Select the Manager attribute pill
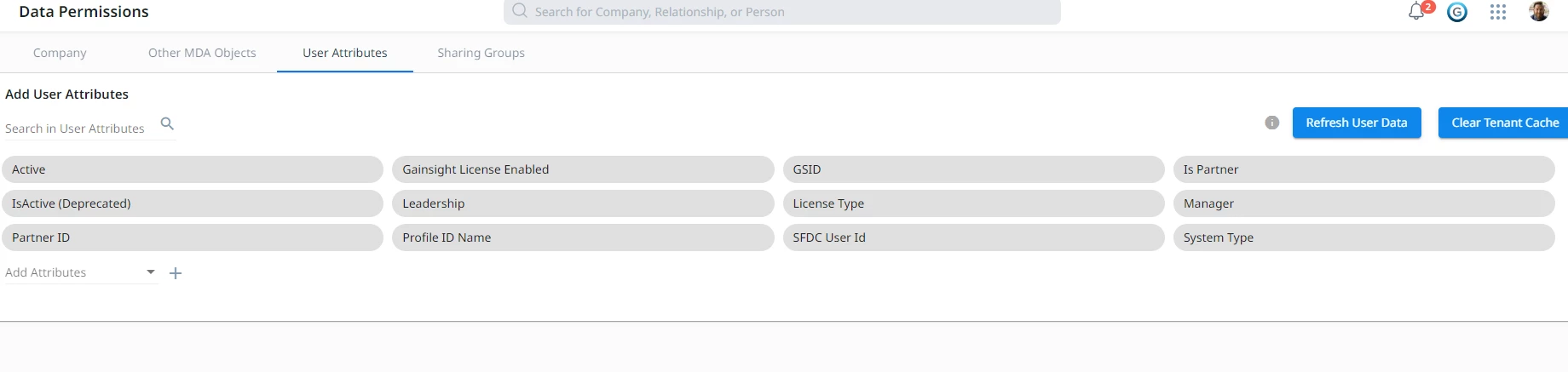This screenshot has width=1568, height=372. click(x=1363, y=203)
